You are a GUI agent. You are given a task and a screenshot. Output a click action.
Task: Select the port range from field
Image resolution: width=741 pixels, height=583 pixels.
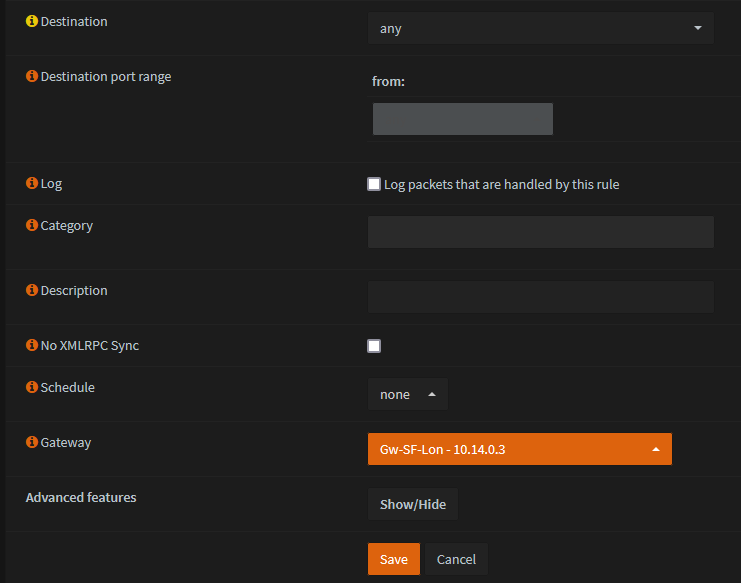pos(462,119)
